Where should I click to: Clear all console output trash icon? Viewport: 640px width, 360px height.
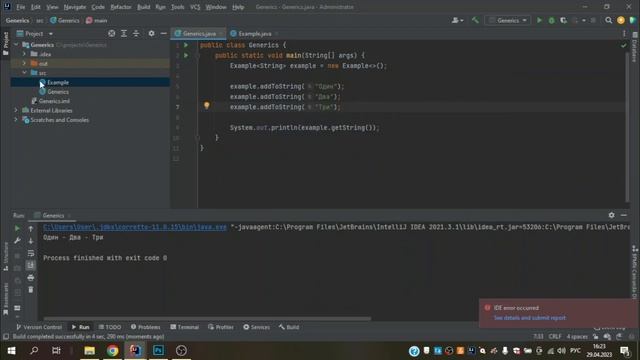click(31, 290)
